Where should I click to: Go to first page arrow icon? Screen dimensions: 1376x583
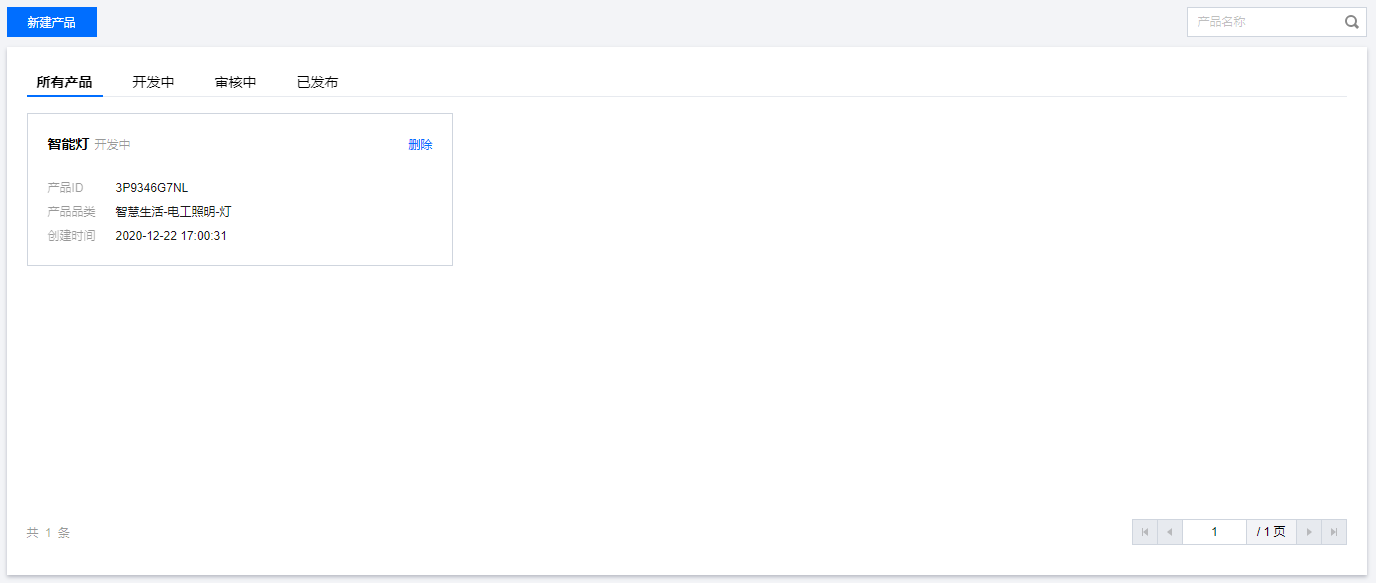pyautogui.click(x=1145, y=532)
